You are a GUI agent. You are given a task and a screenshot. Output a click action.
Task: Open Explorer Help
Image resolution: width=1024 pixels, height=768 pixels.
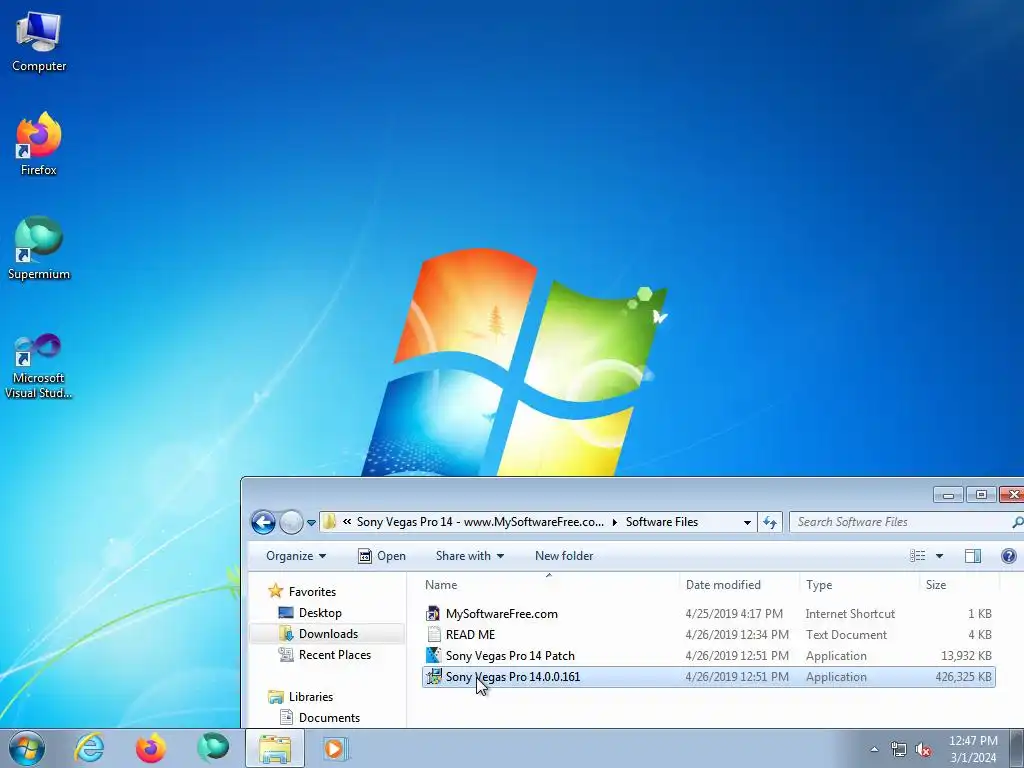tap(1008, 556)
